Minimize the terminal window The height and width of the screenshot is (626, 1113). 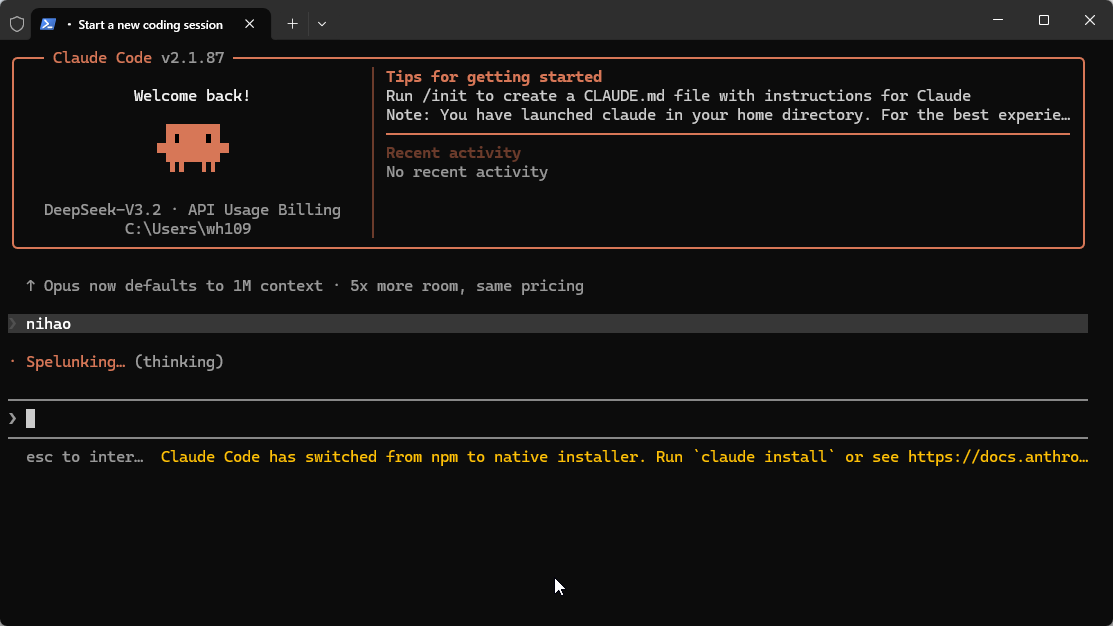998,20
